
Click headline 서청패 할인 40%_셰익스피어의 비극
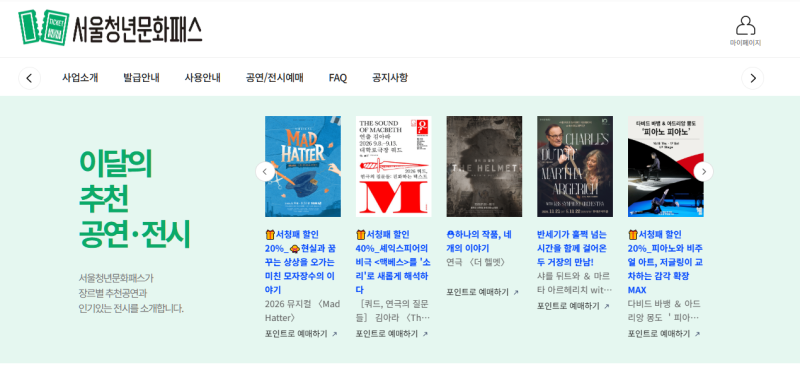click(x=393, y=262)
